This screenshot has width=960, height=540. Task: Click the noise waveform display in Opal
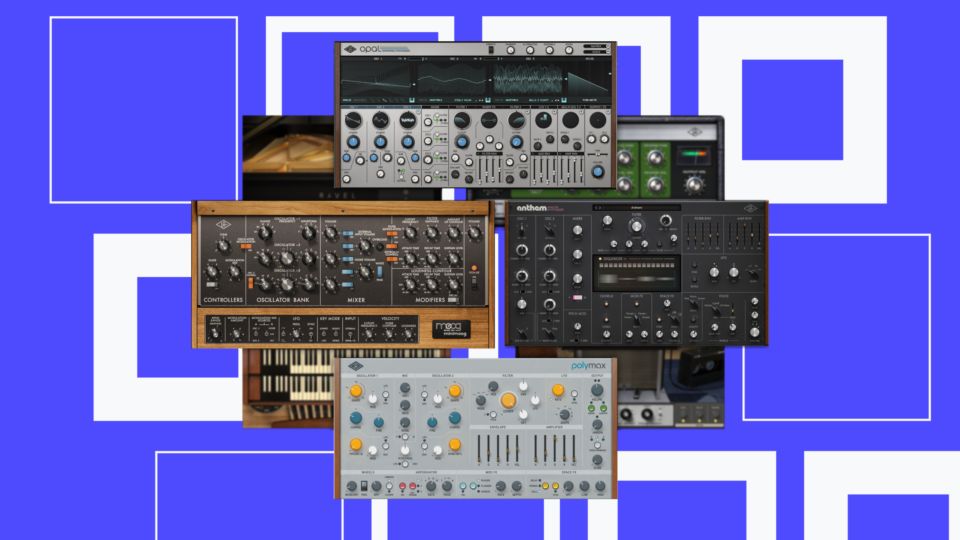click(x=527, y=78)
